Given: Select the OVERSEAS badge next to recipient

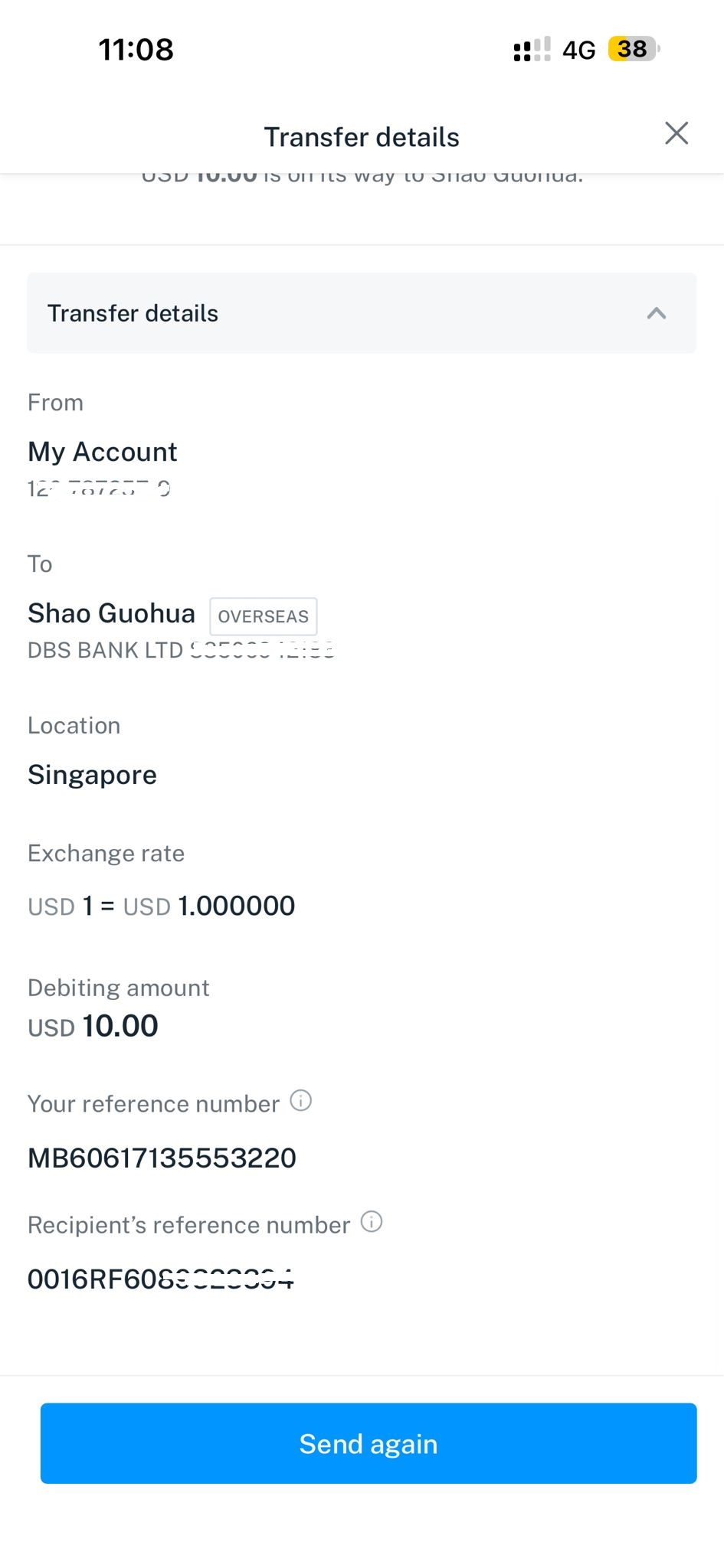Looking at the screenshot, I should pos(264,616).
